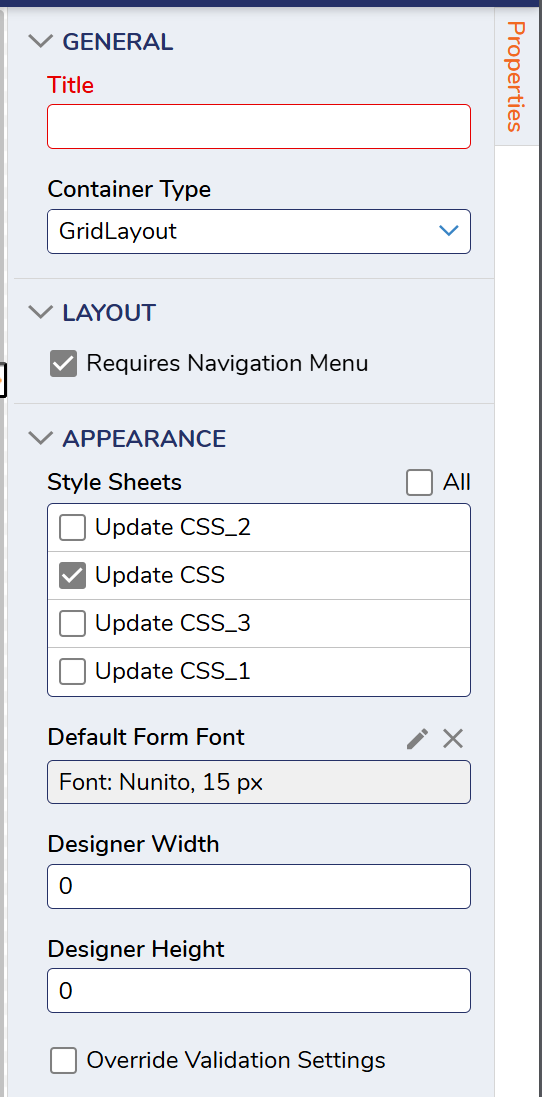
Task: Click the Designer Height input field
Action: pos(259,991)
